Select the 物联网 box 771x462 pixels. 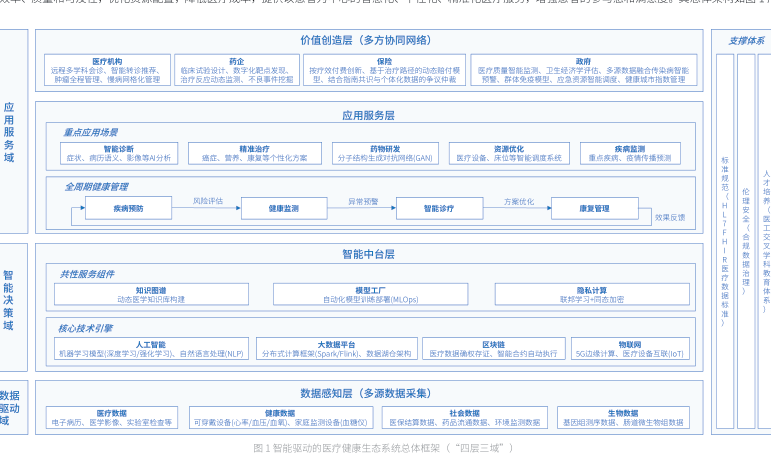[x=629, y=349]
